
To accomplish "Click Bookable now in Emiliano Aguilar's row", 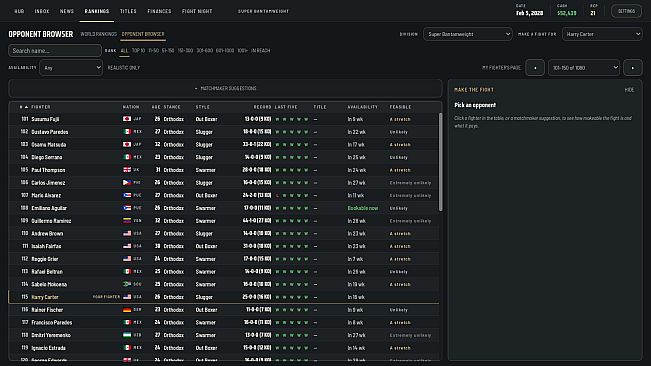I will 362,208.
